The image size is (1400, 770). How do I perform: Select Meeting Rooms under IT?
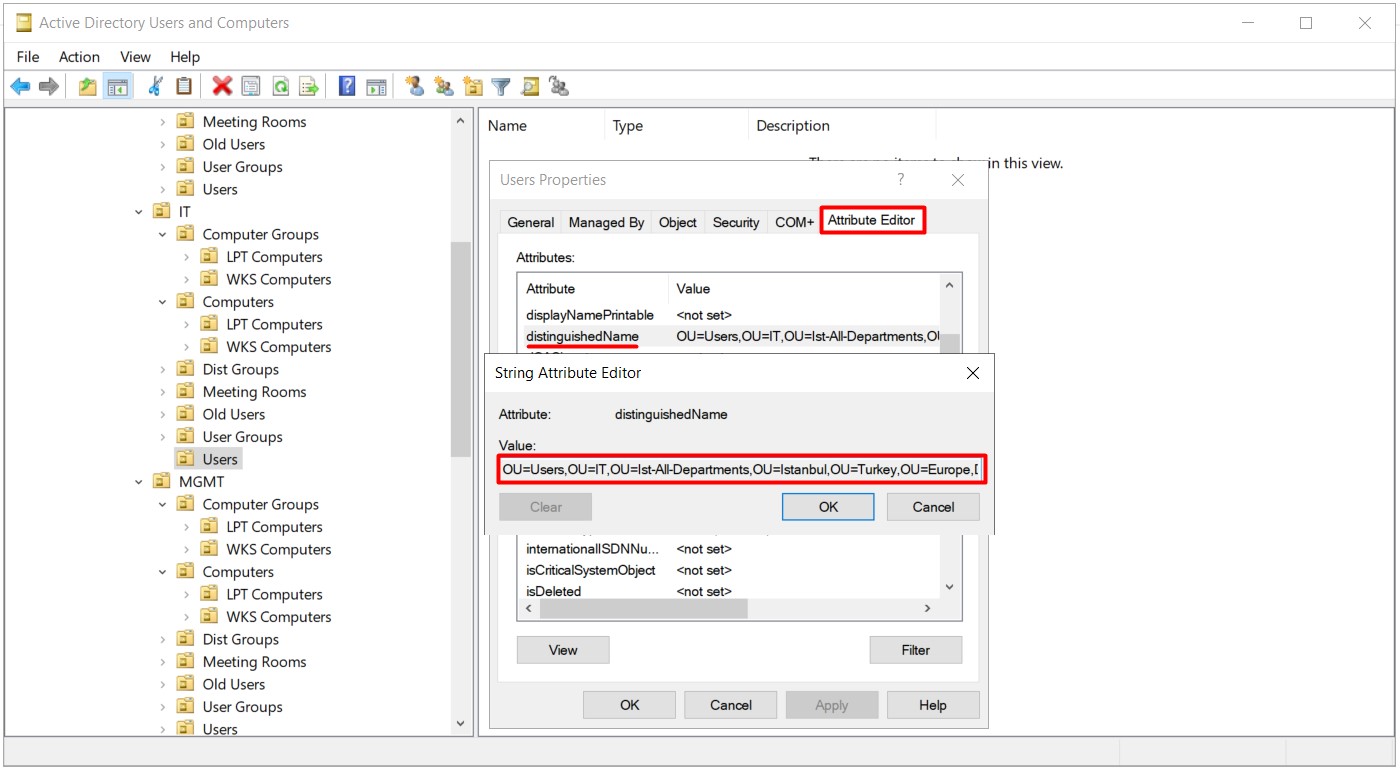point(254,392)
